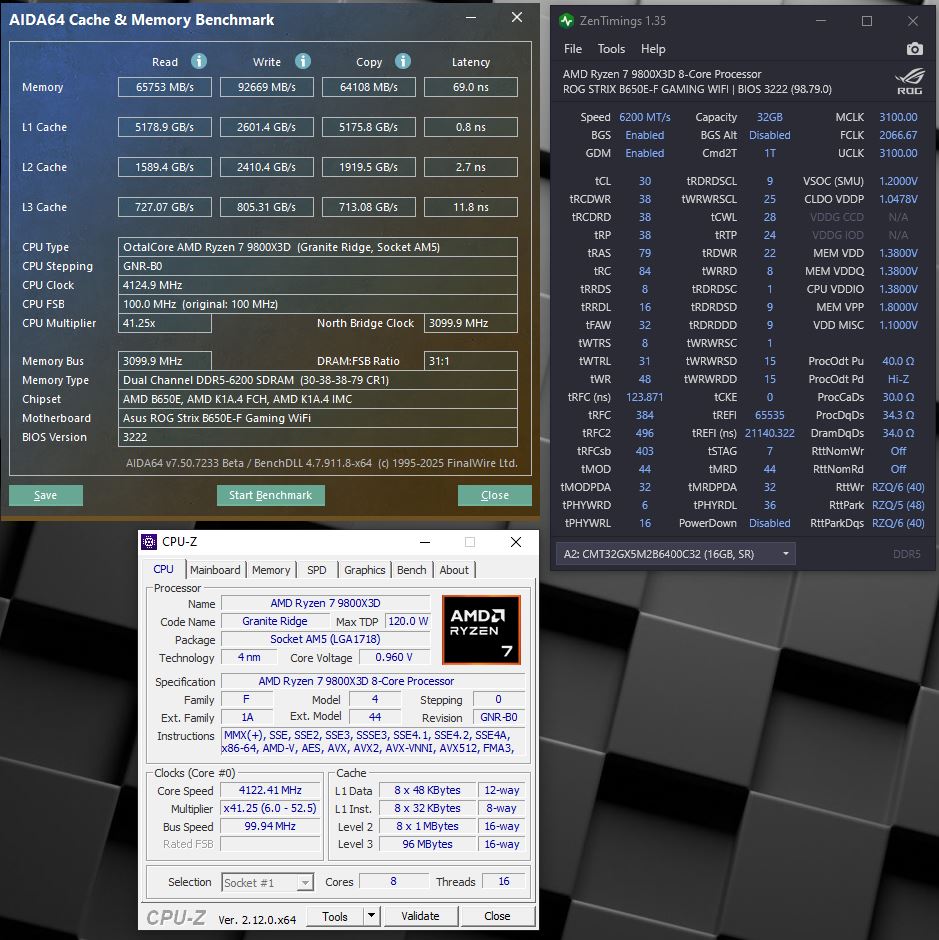
Task: Click the Save button in AIDA64
Action: [46, 495]
